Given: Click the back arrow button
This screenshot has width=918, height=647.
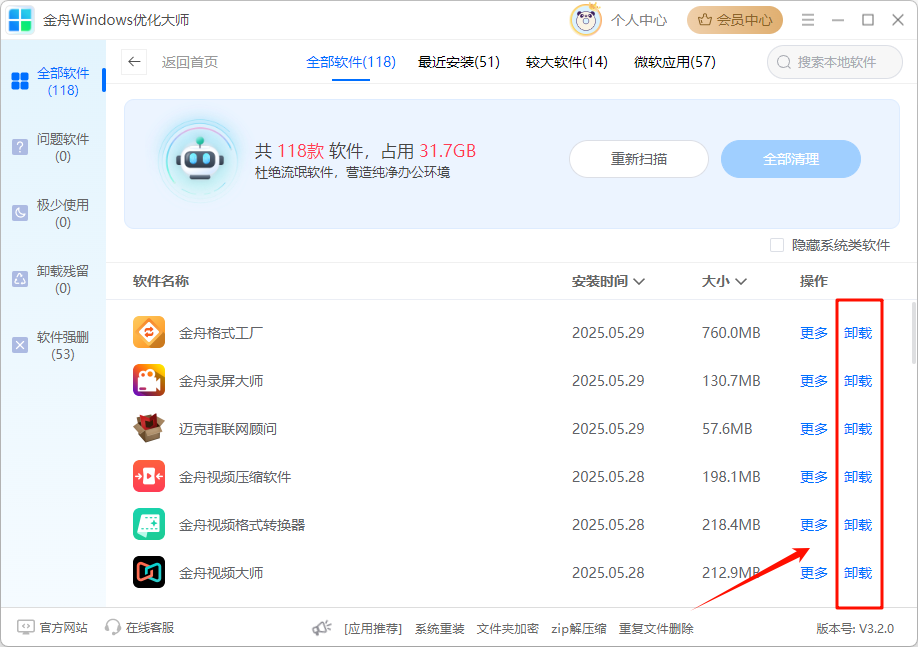Looking at the screenshot, I should click(134, 61).
